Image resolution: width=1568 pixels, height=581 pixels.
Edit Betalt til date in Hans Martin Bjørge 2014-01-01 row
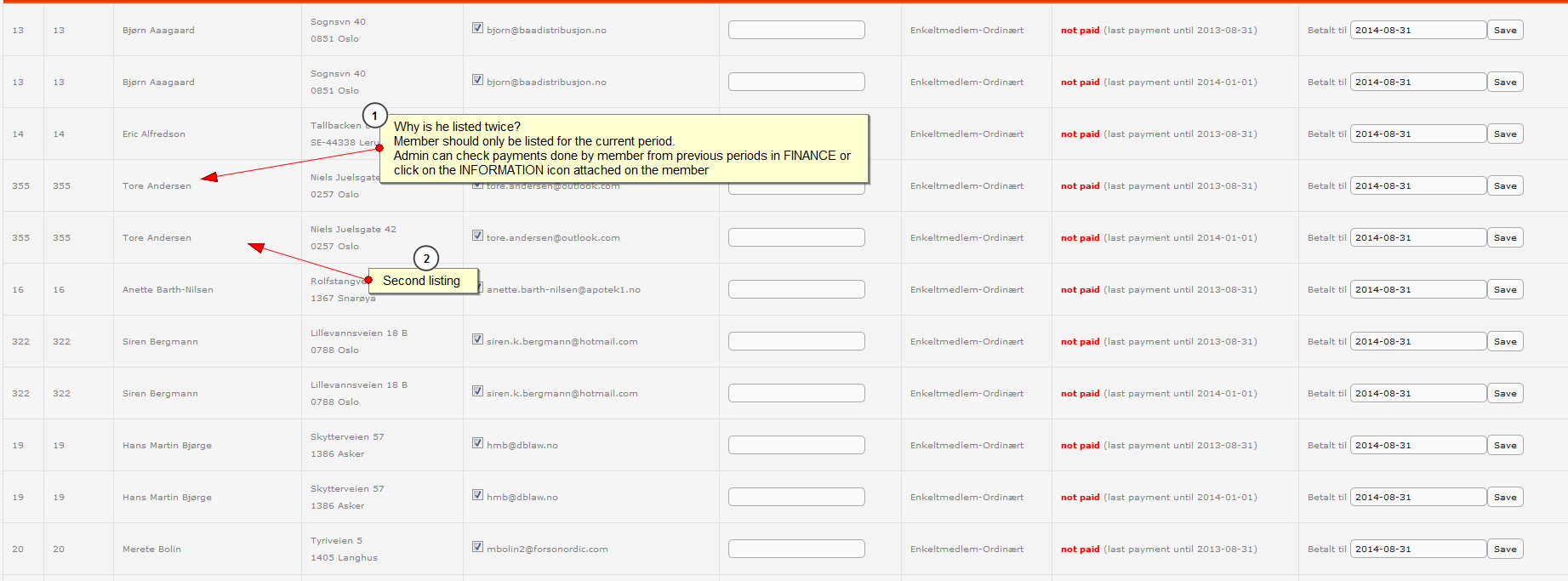[x=1418, y=497]
